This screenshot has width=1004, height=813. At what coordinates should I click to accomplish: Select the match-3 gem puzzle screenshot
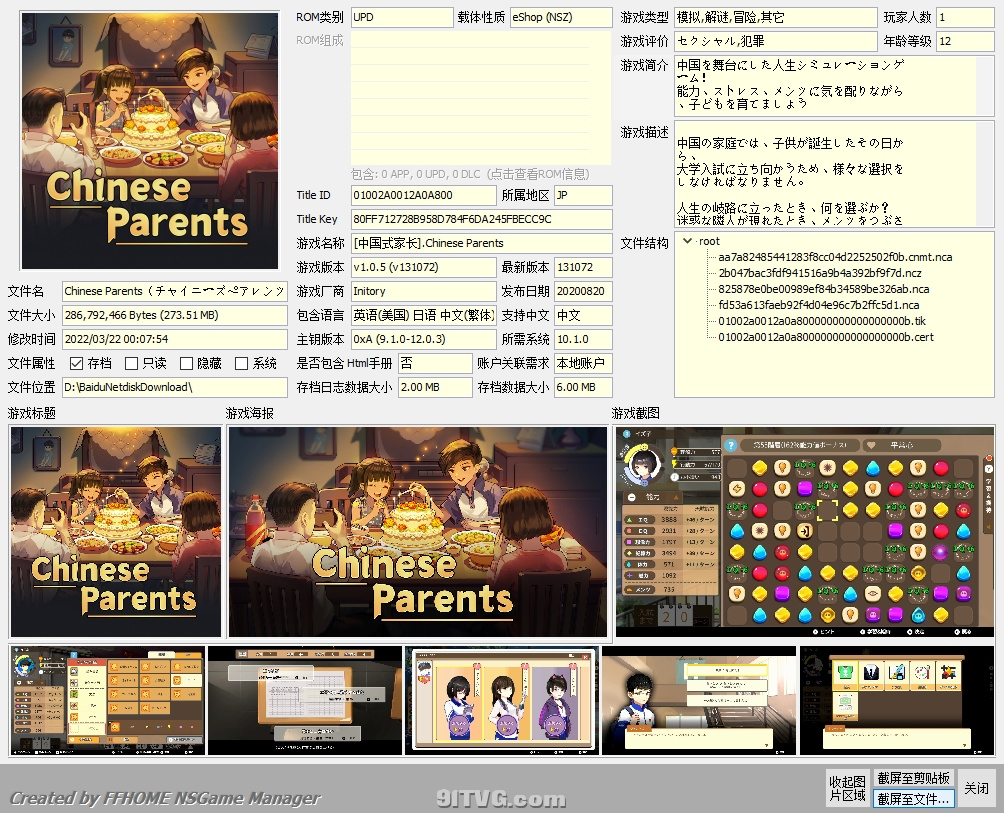804,531
